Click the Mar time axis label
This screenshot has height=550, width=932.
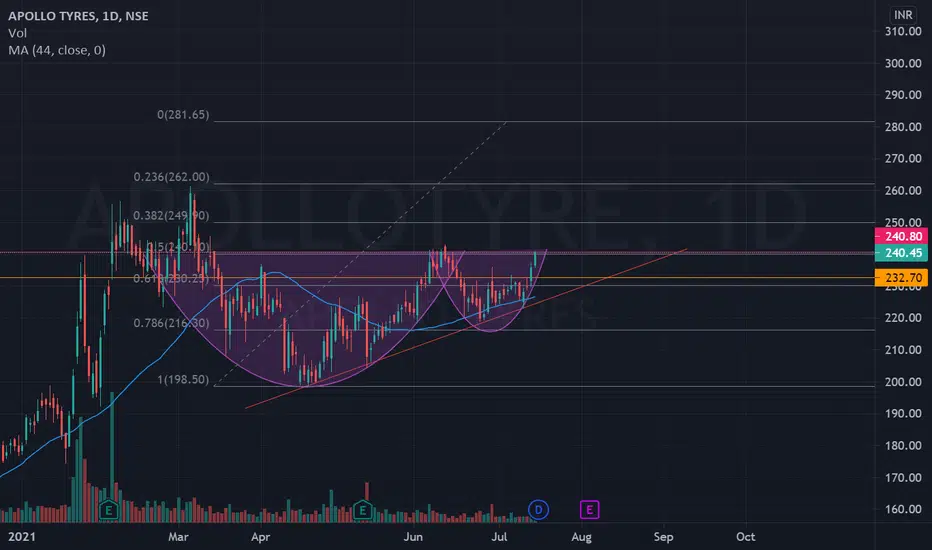pos(178,537)
